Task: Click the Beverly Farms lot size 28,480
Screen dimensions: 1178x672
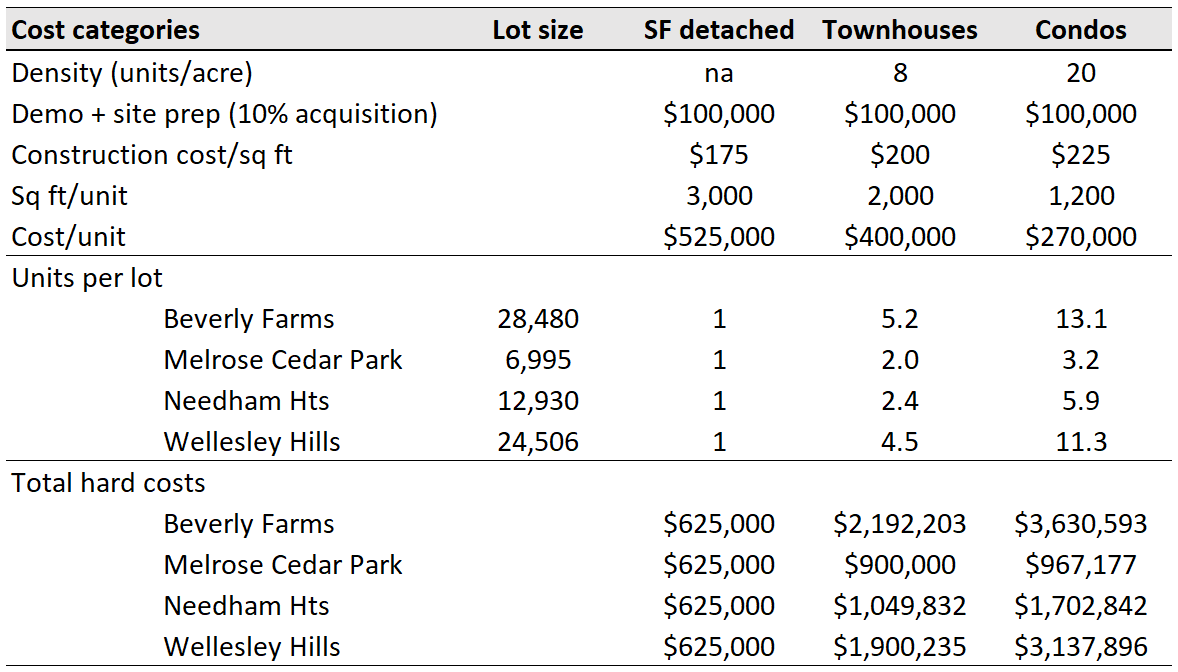Action: pos(538,319)
